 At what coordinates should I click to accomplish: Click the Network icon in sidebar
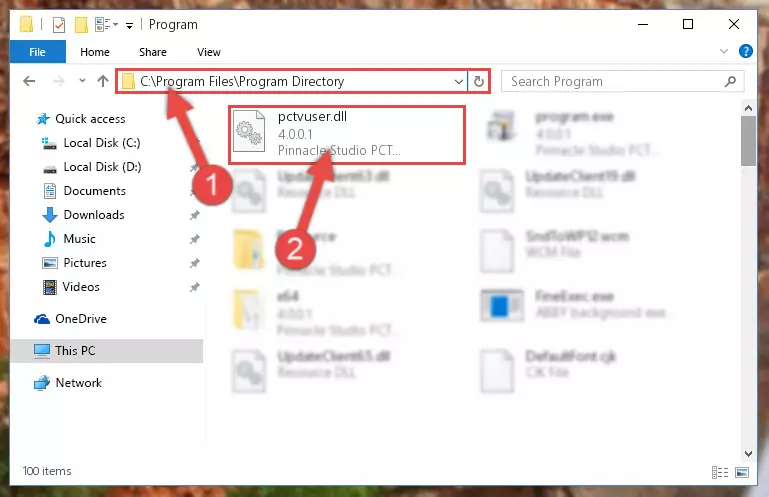(x=42, y=383)
